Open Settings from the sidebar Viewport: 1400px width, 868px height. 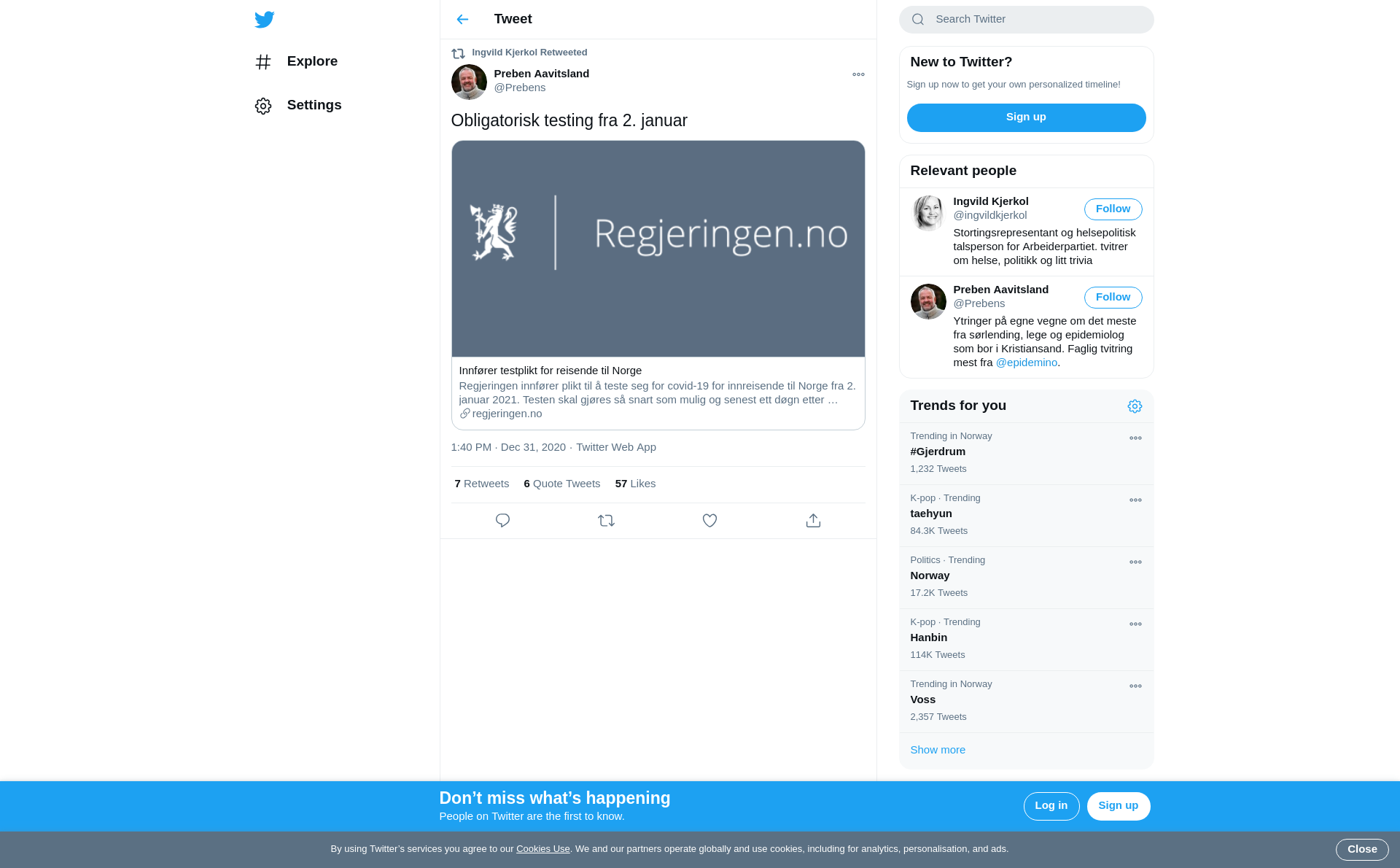pos(298,105)
